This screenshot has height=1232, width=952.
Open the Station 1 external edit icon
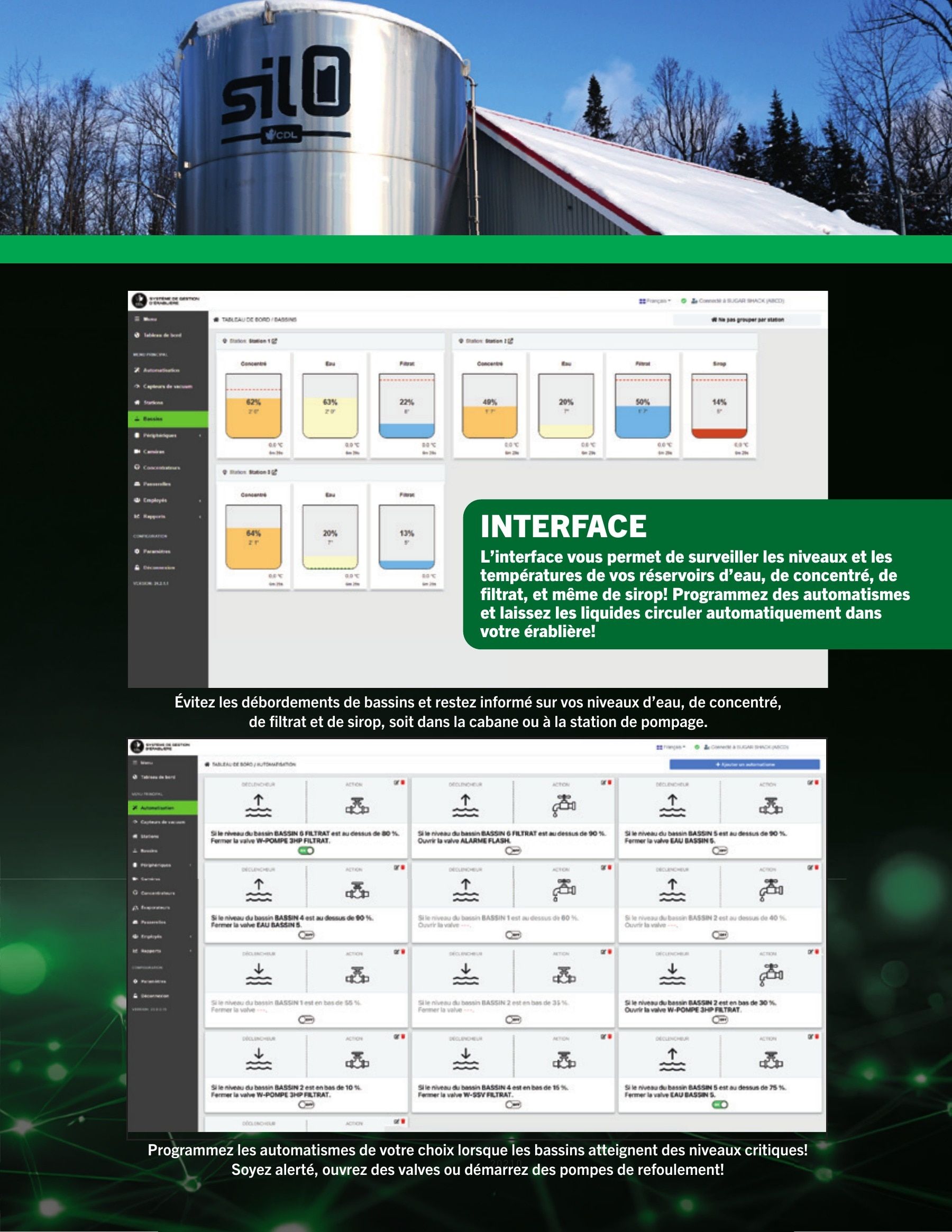coord(275,341)
